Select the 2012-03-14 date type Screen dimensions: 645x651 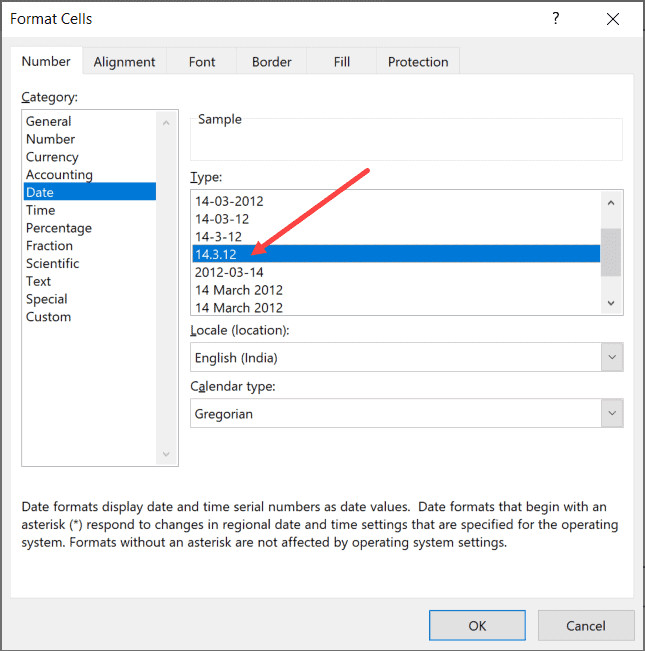(230, 272)
